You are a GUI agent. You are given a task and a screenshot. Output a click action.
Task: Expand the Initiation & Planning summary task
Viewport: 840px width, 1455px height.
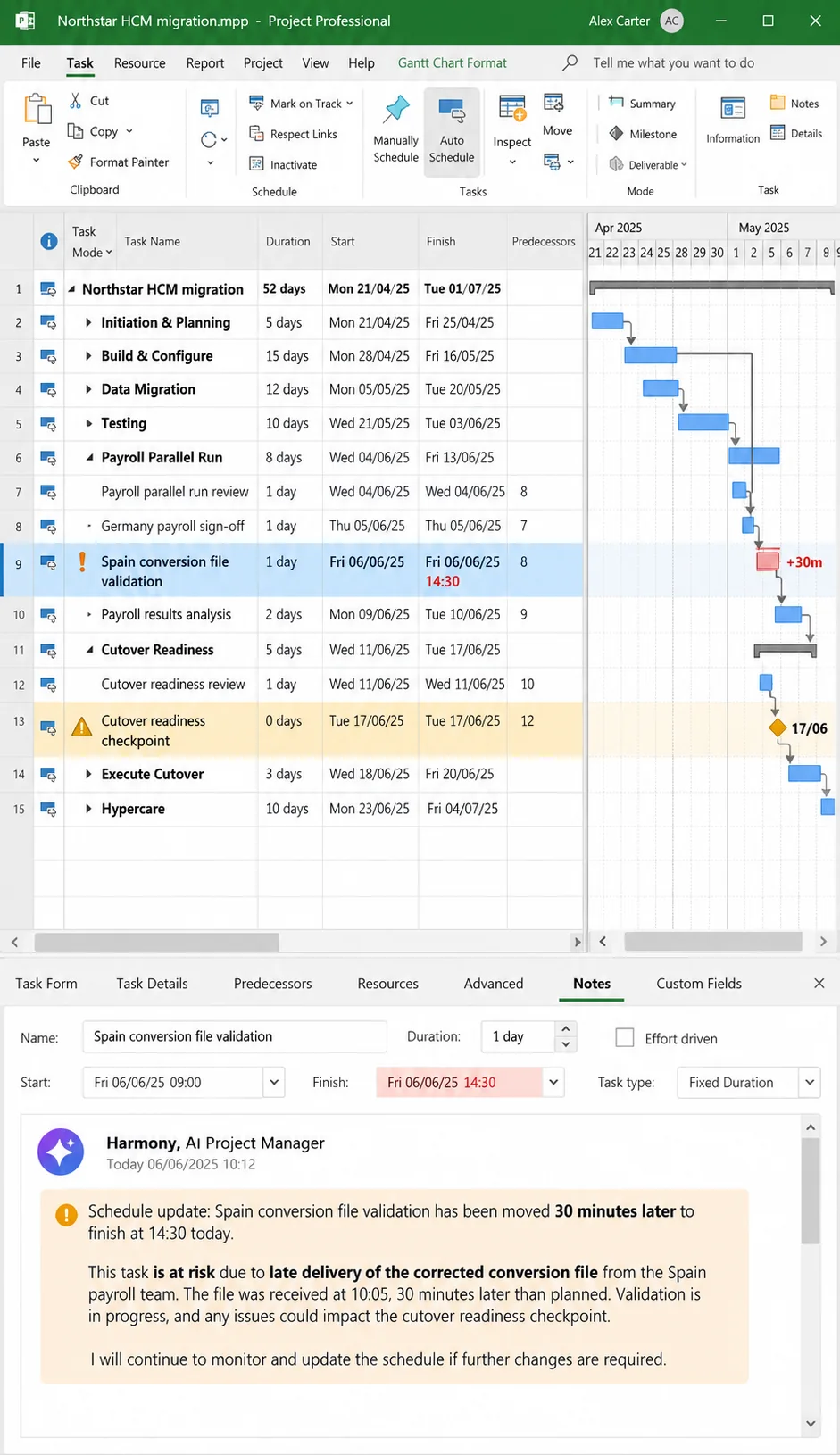coord(88,322)
